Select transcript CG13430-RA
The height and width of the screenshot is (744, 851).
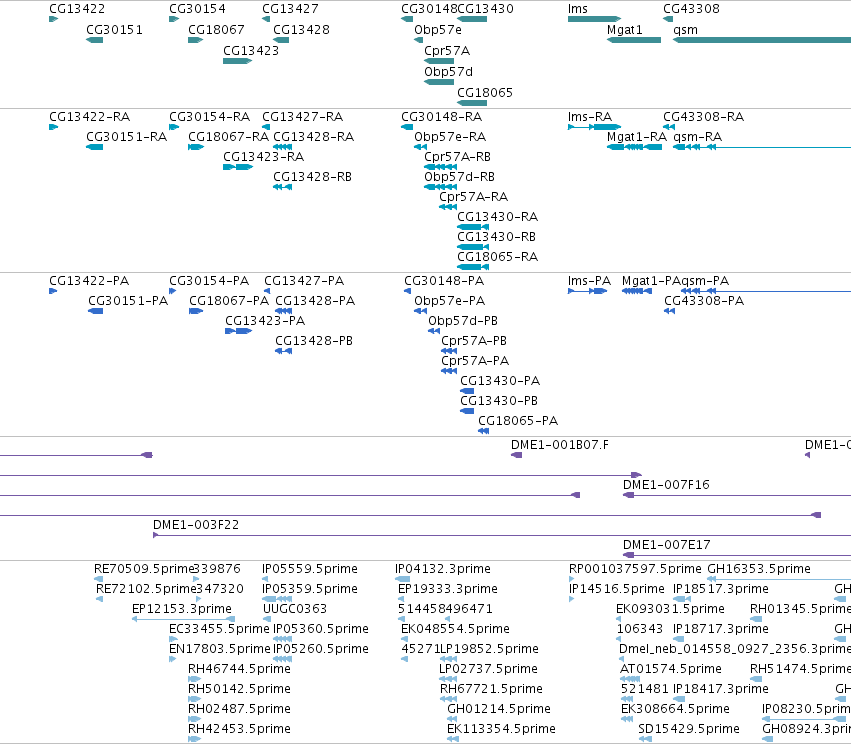[x=497, y=218]
